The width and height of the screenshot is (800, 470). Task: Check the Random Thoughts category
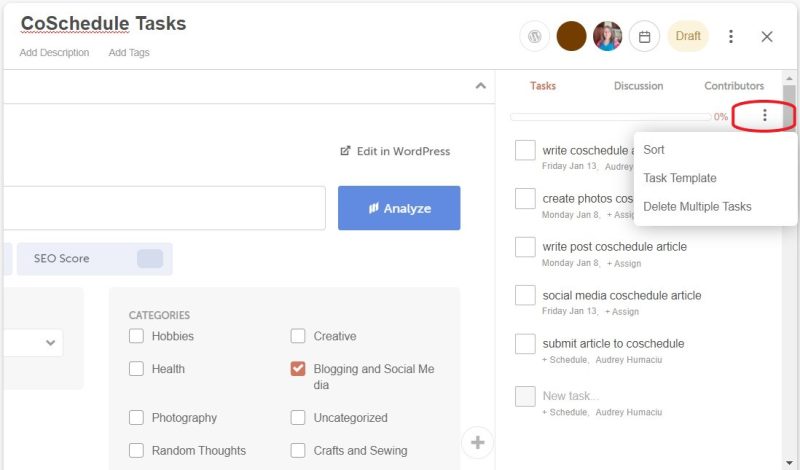click(136, 451)
